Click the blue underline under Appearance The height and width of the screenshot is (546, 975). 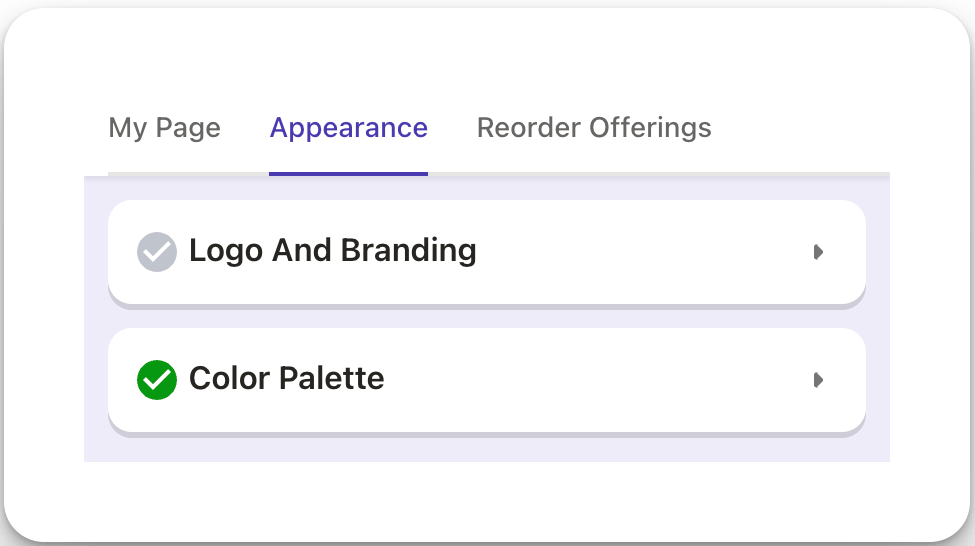pos(348,174)
